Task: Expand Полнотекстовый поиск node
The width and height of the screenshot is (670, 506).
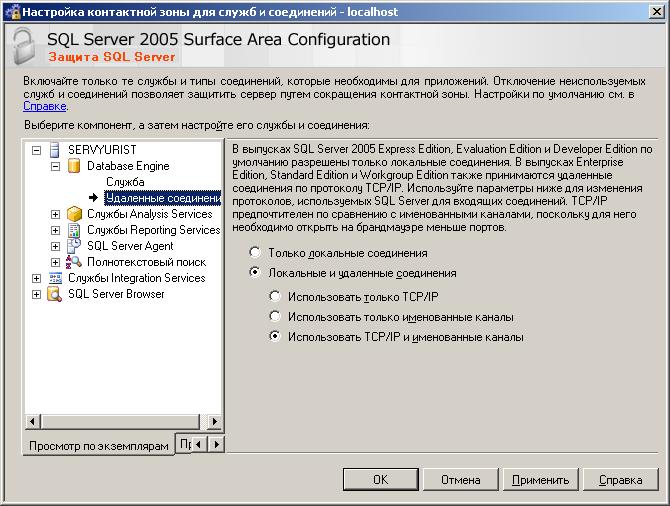Action: (x=56, y=262)
